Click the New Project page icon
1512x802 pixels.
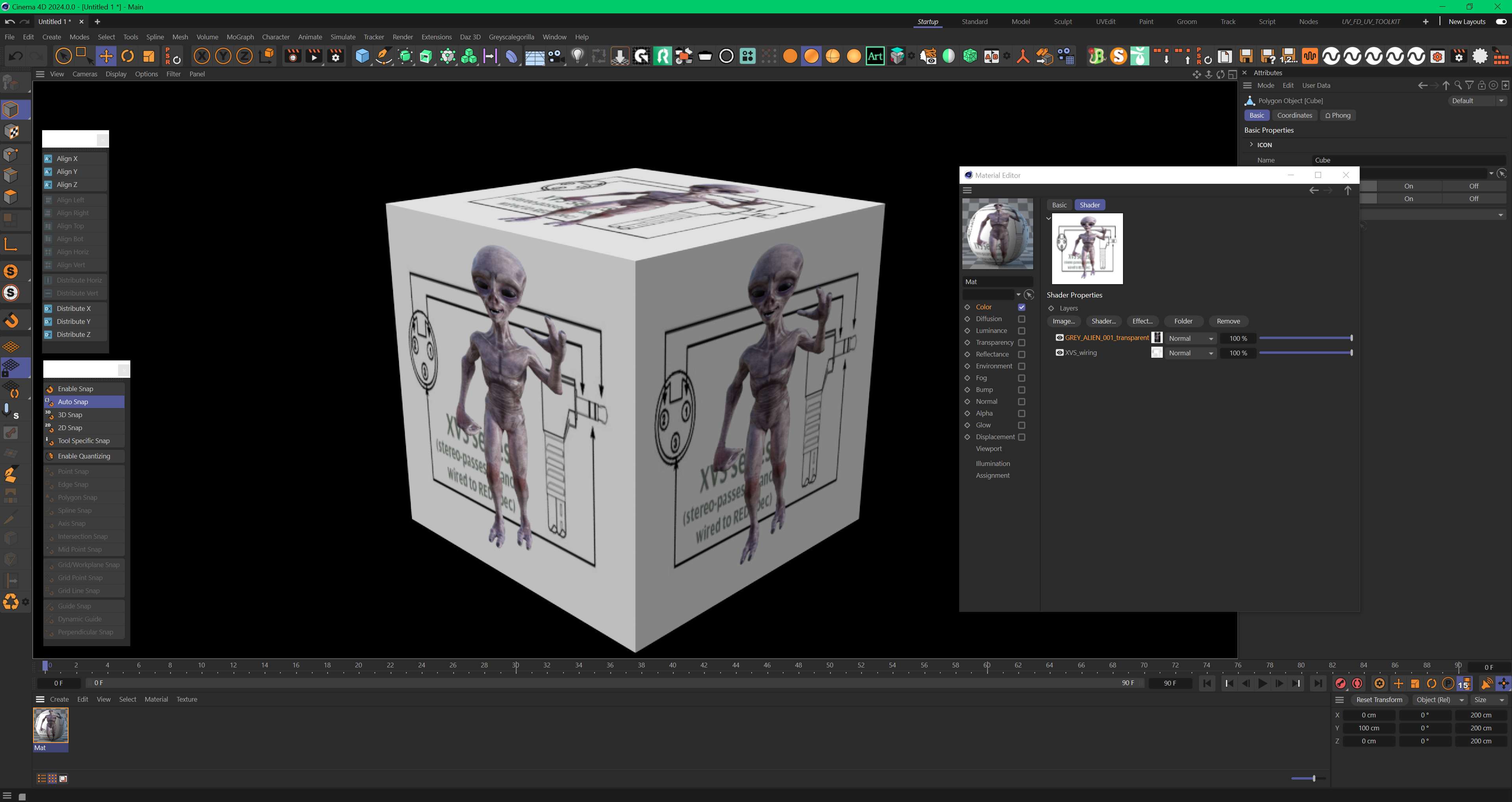(1225, 56)
